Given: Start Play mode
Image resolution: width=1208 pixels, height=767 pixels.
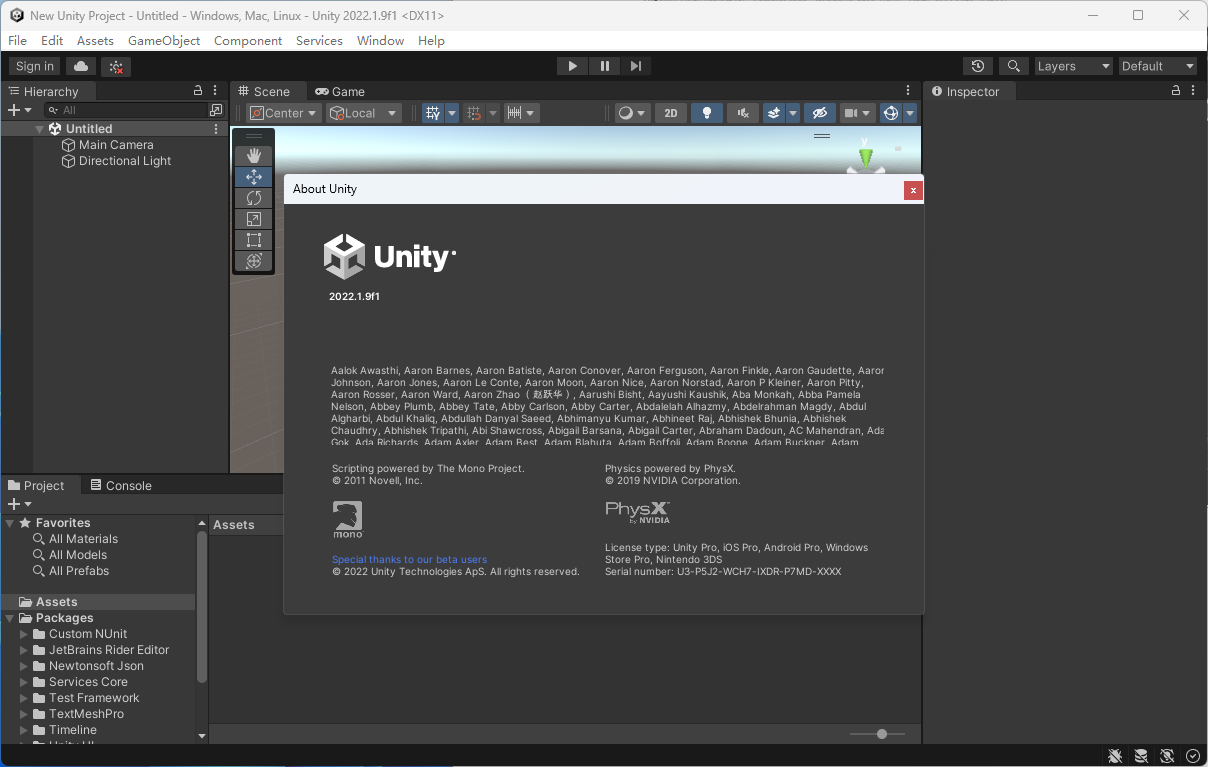Looking at the screenshot, I should click(572, 66).
